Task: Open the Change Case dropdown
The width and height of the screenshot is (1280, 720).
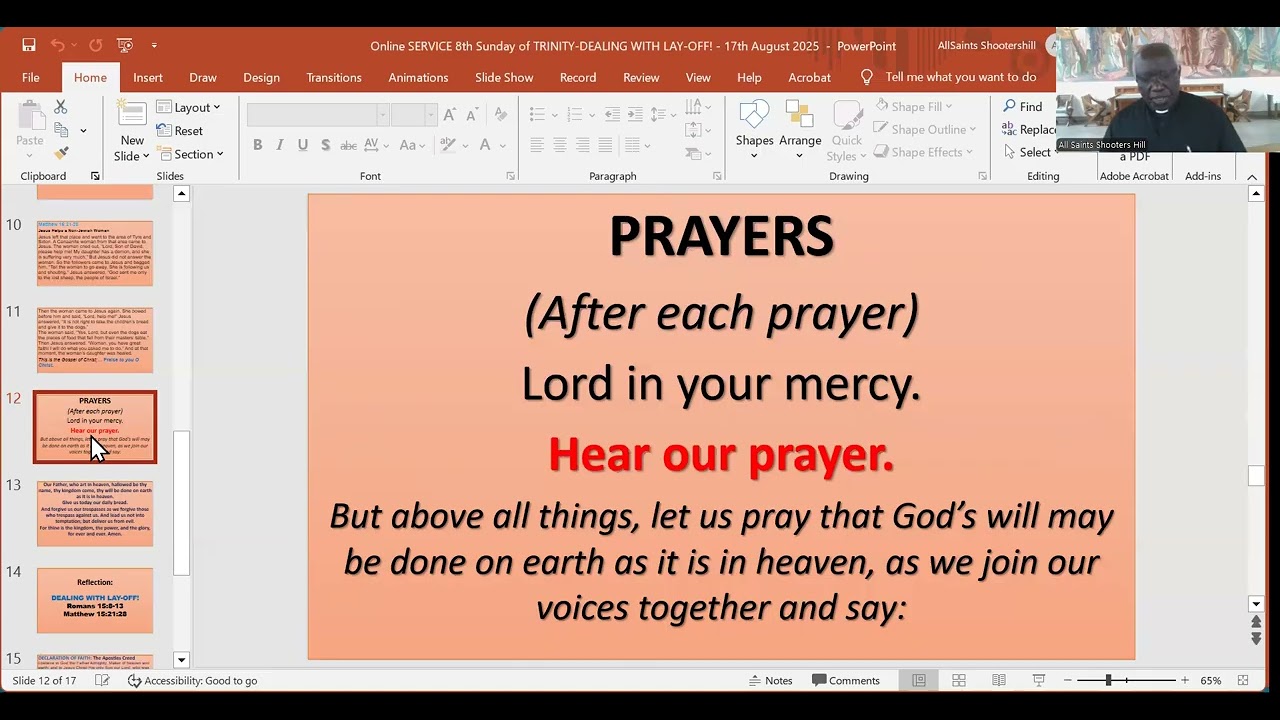Action: pyautogui.click(x=413, y=145)
